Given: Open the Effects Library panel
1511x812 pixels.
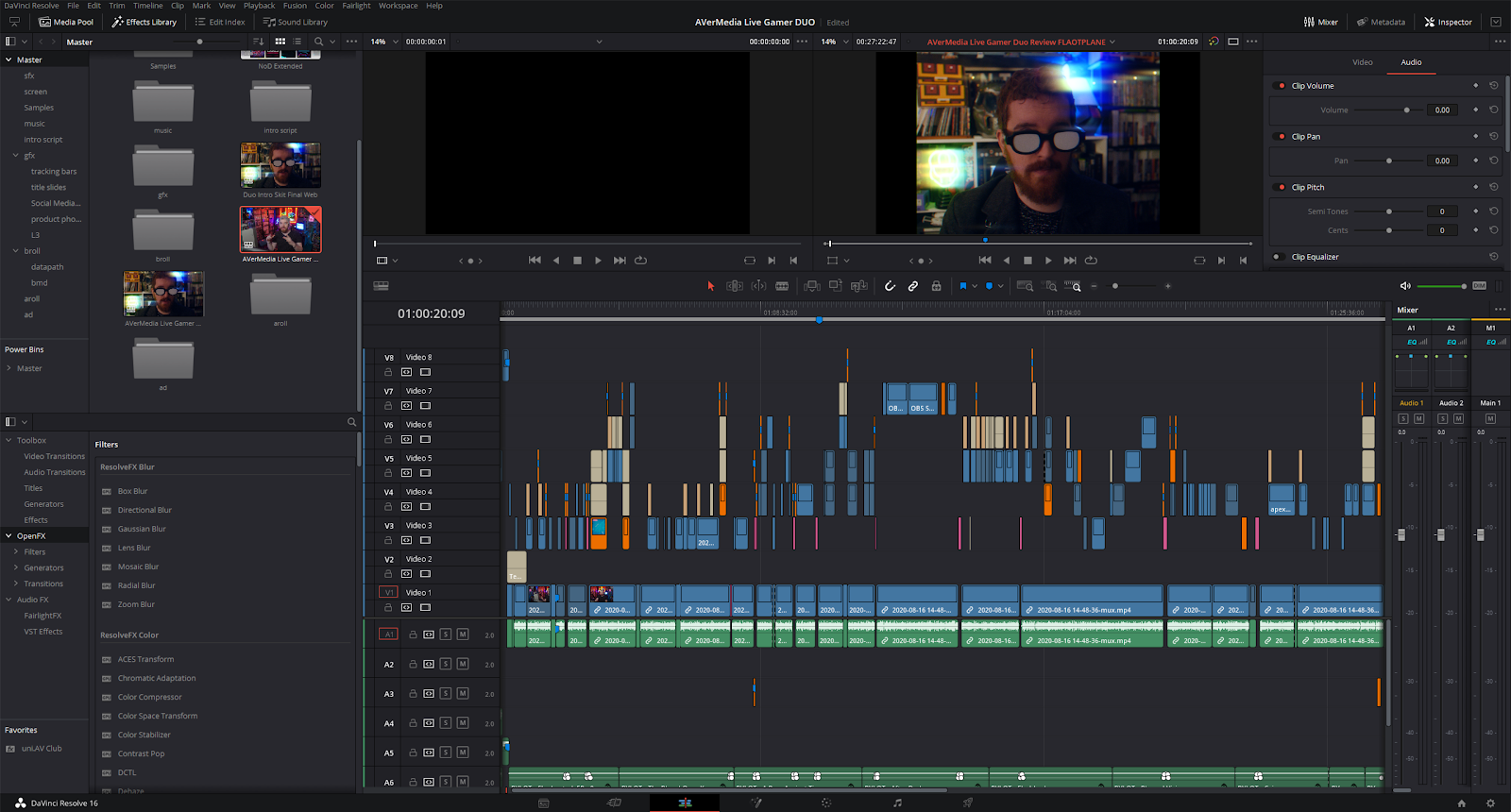Looking at the screenshot, I should point(144,22).
